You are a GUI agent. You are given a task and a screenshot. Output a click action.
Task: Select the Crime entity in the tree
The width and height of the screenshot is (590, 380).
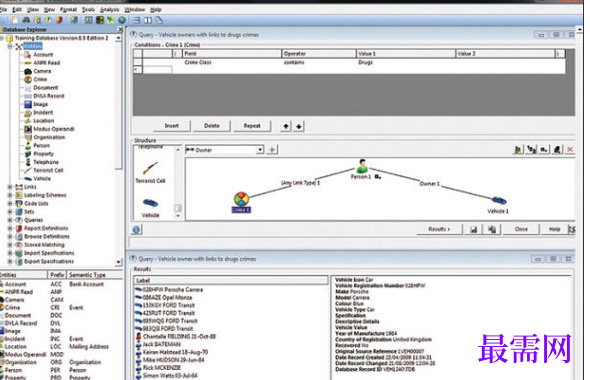click(40, 79)
